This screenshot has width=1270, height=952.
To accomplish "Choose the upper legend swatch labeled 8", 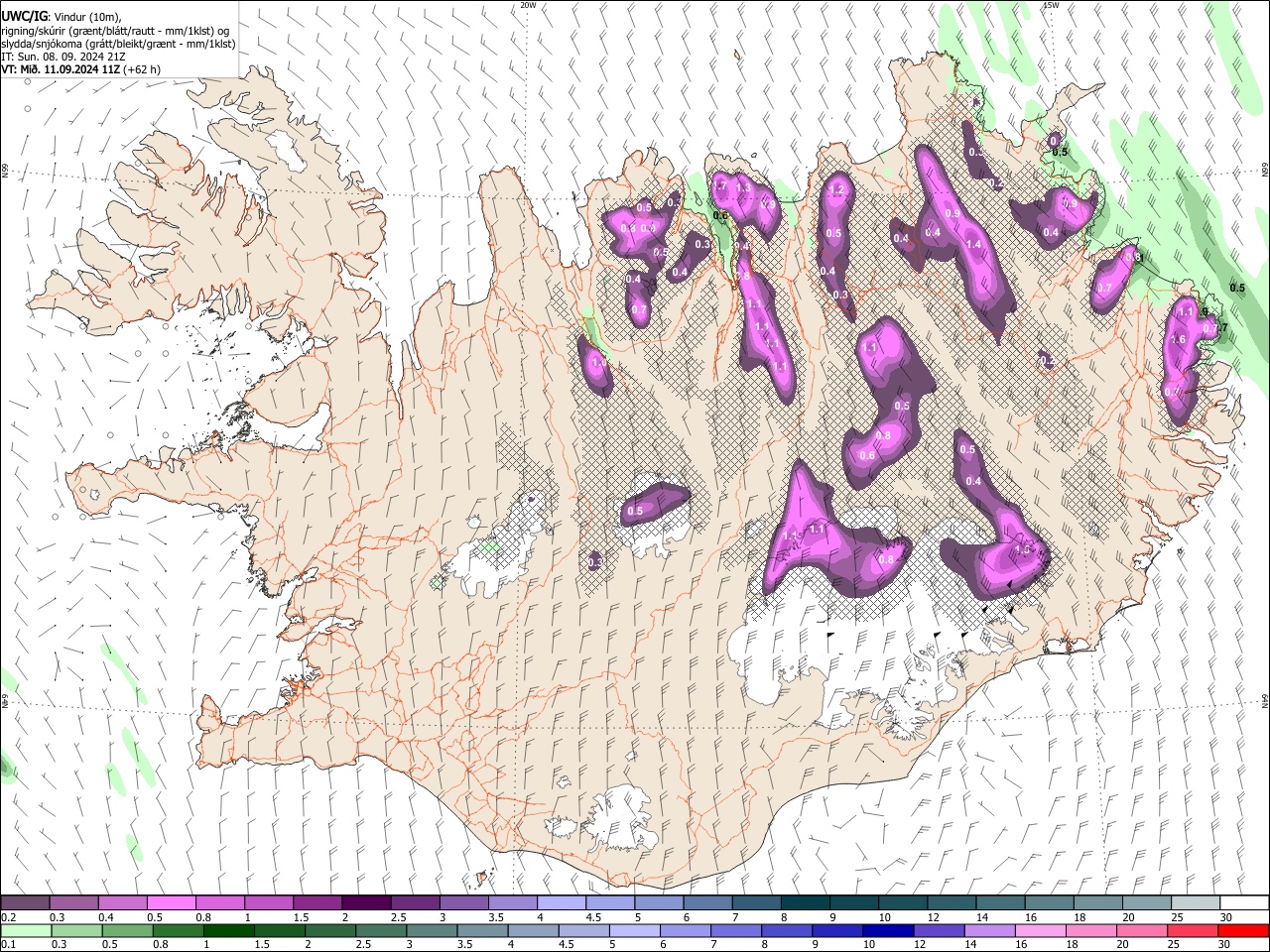I will click(805, 903).
